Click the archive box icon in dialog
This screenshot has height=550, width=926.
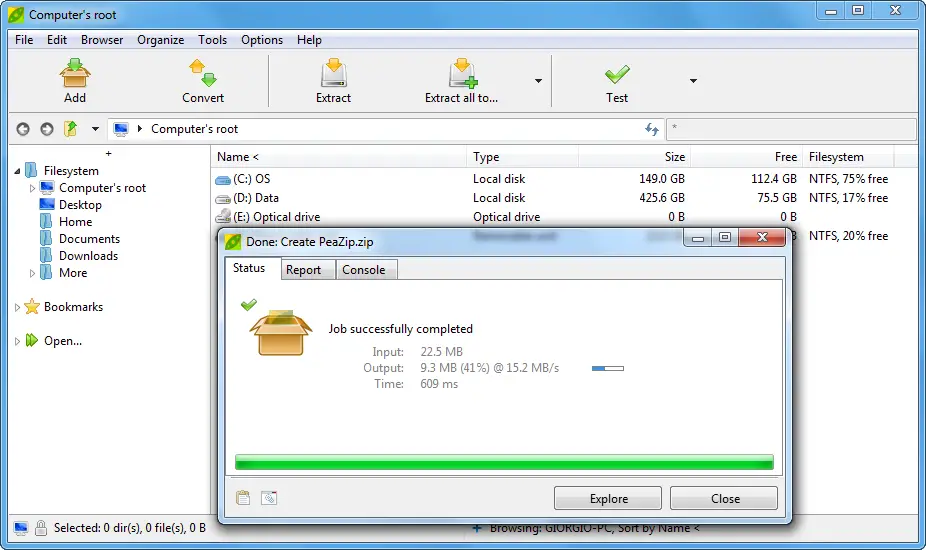[x=281, y=333]
